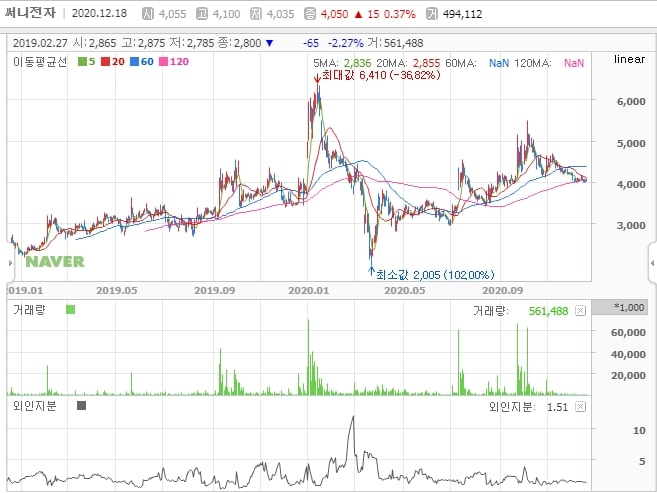Click the date 2020.12.18
Viewport: 657px width, 493px height.
[99, 13]
